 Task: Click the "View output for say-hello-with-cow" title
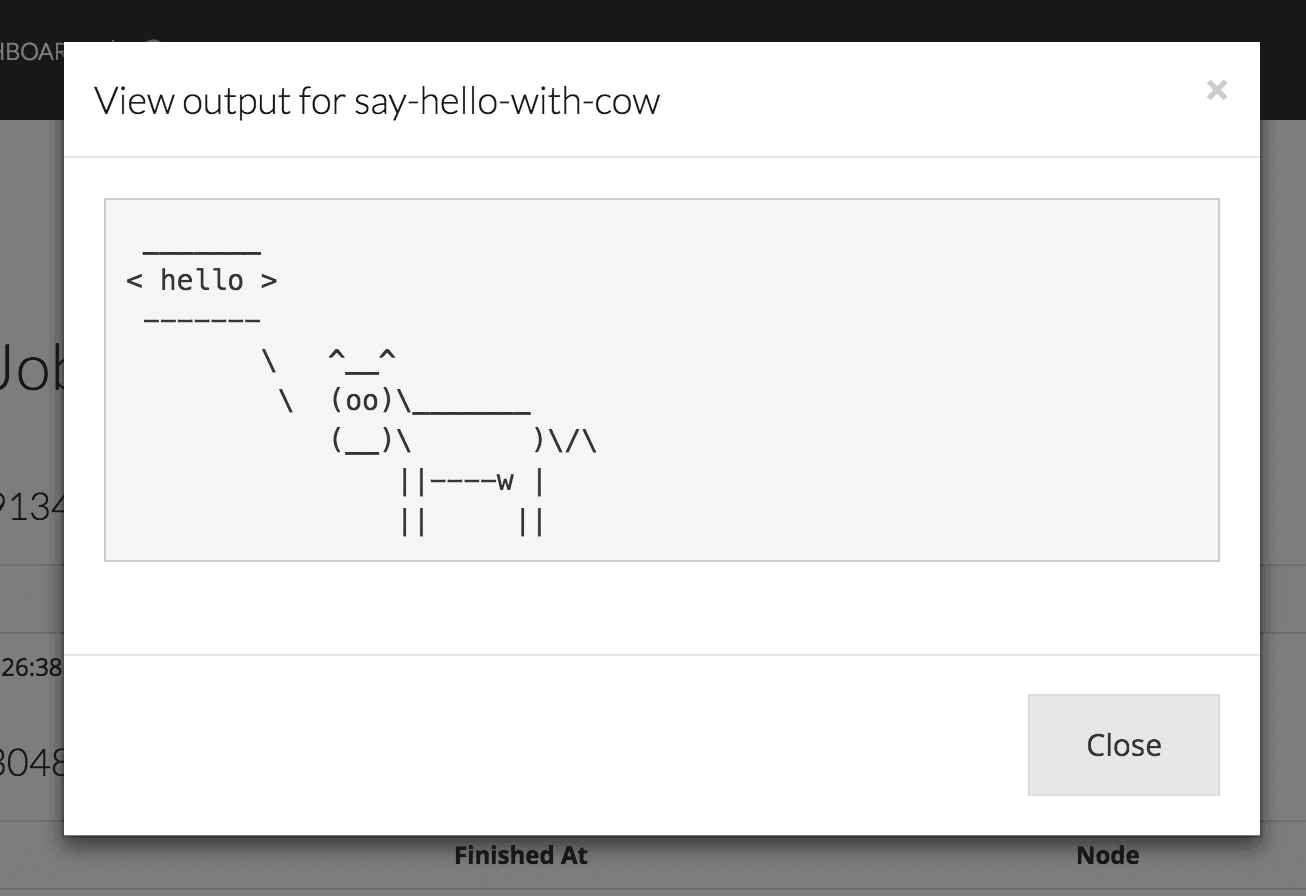click(x=377, y=101)
